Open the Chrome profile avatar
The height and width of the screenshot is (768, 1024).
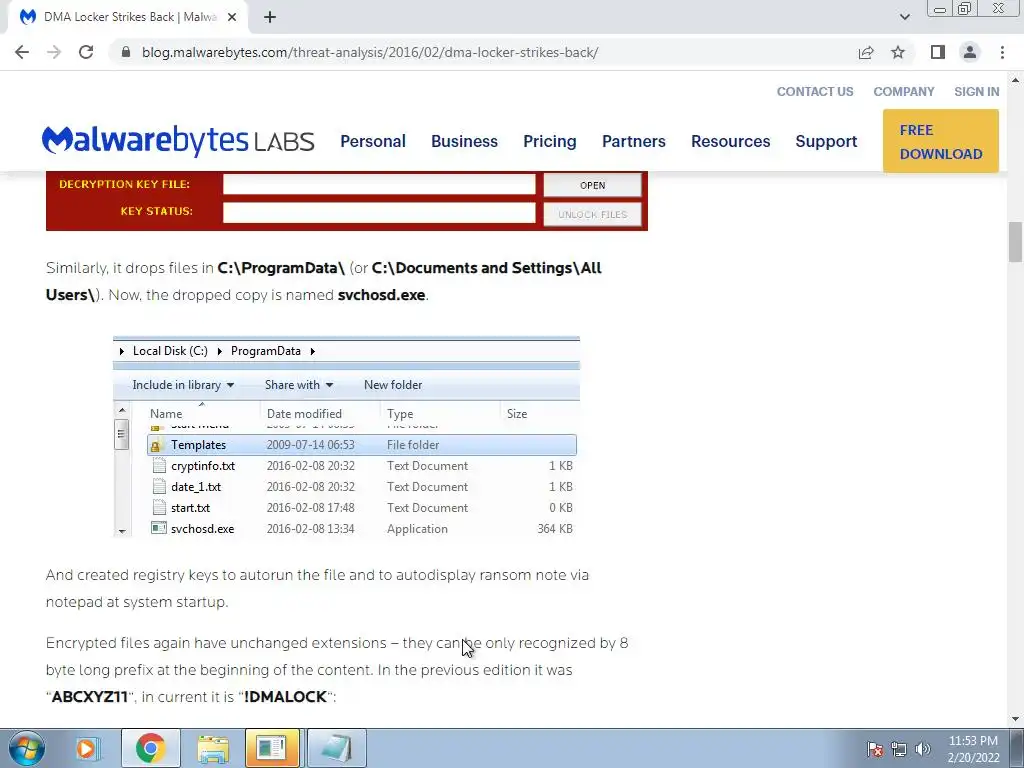[x=970, y=52]
